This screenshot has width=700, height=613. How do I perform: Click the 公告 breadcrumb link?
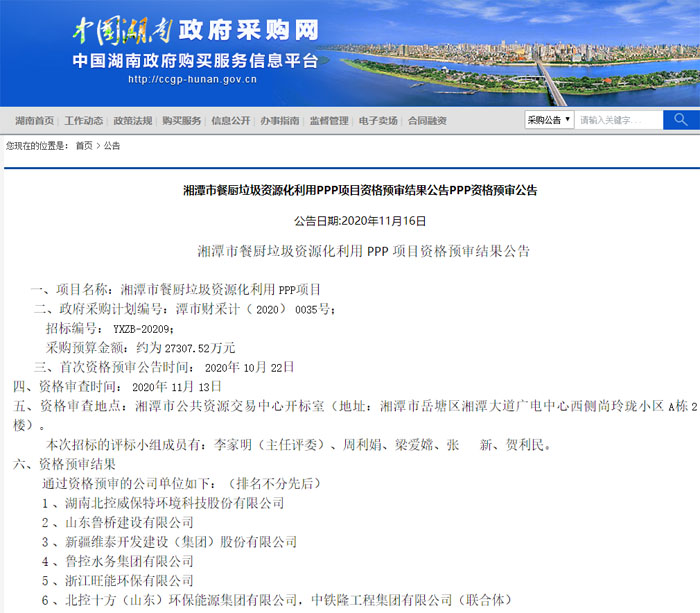[x=112, y=146]
